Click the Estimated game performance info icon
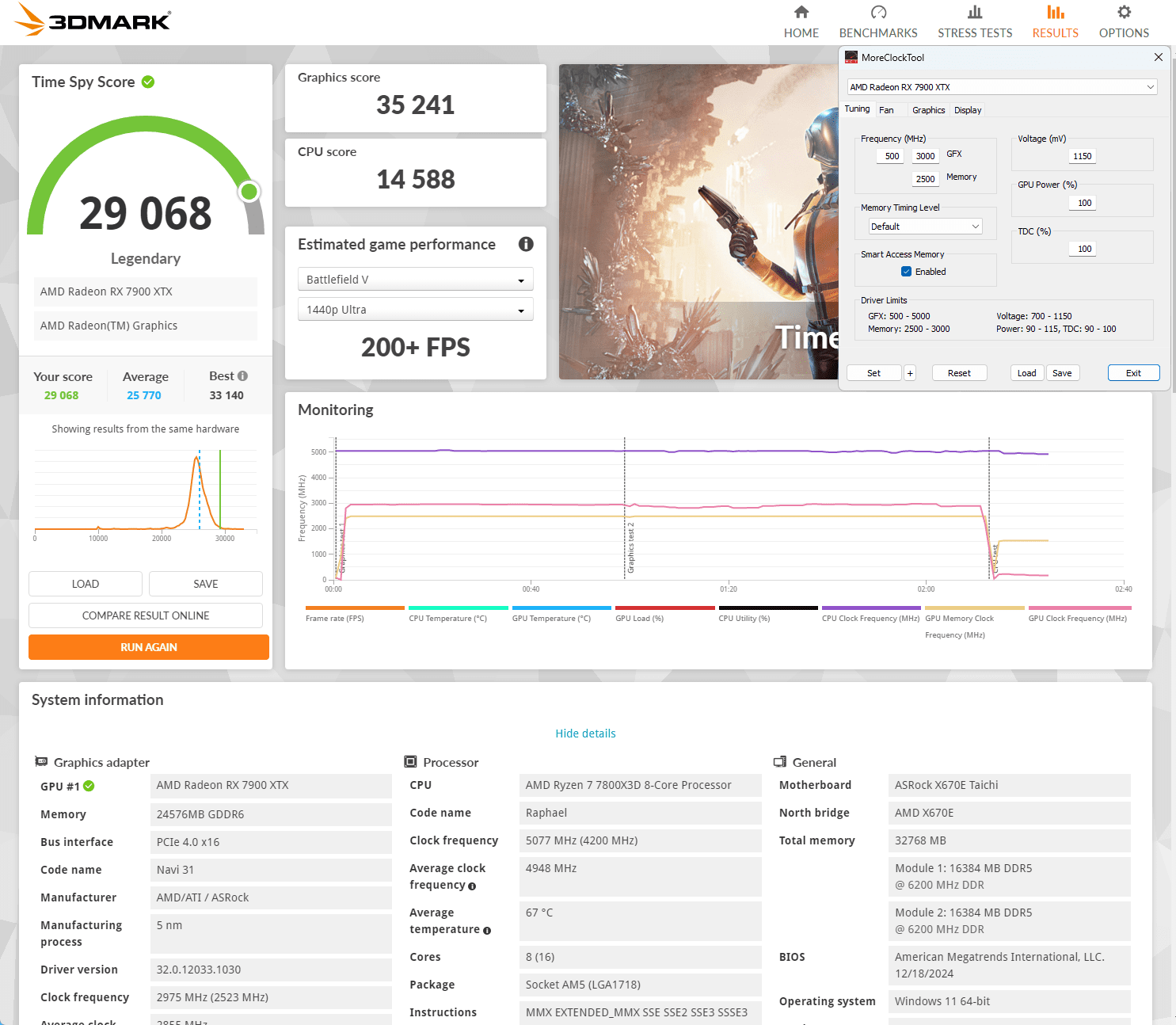Screen dimensions: 1176x1025 pyautogui.click(x=526, y=244)
